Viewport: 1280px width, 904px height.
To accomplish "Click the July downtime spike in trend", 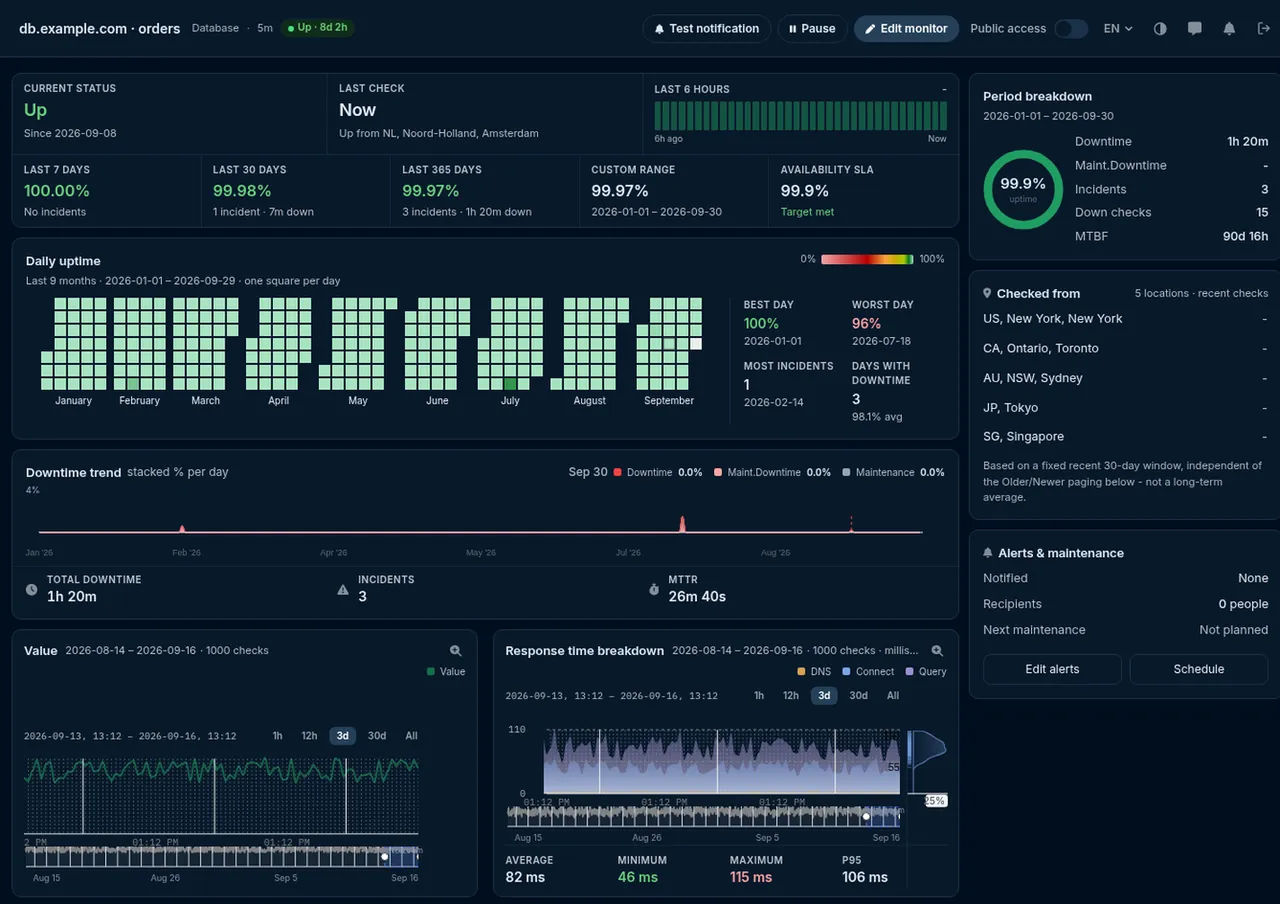I will coord(683,524).
